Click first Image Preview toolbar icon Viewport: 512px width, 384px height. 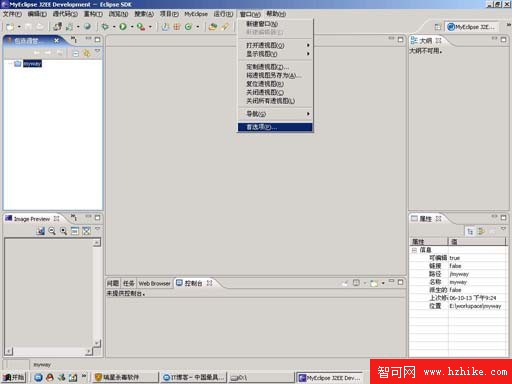coord(41,231)
